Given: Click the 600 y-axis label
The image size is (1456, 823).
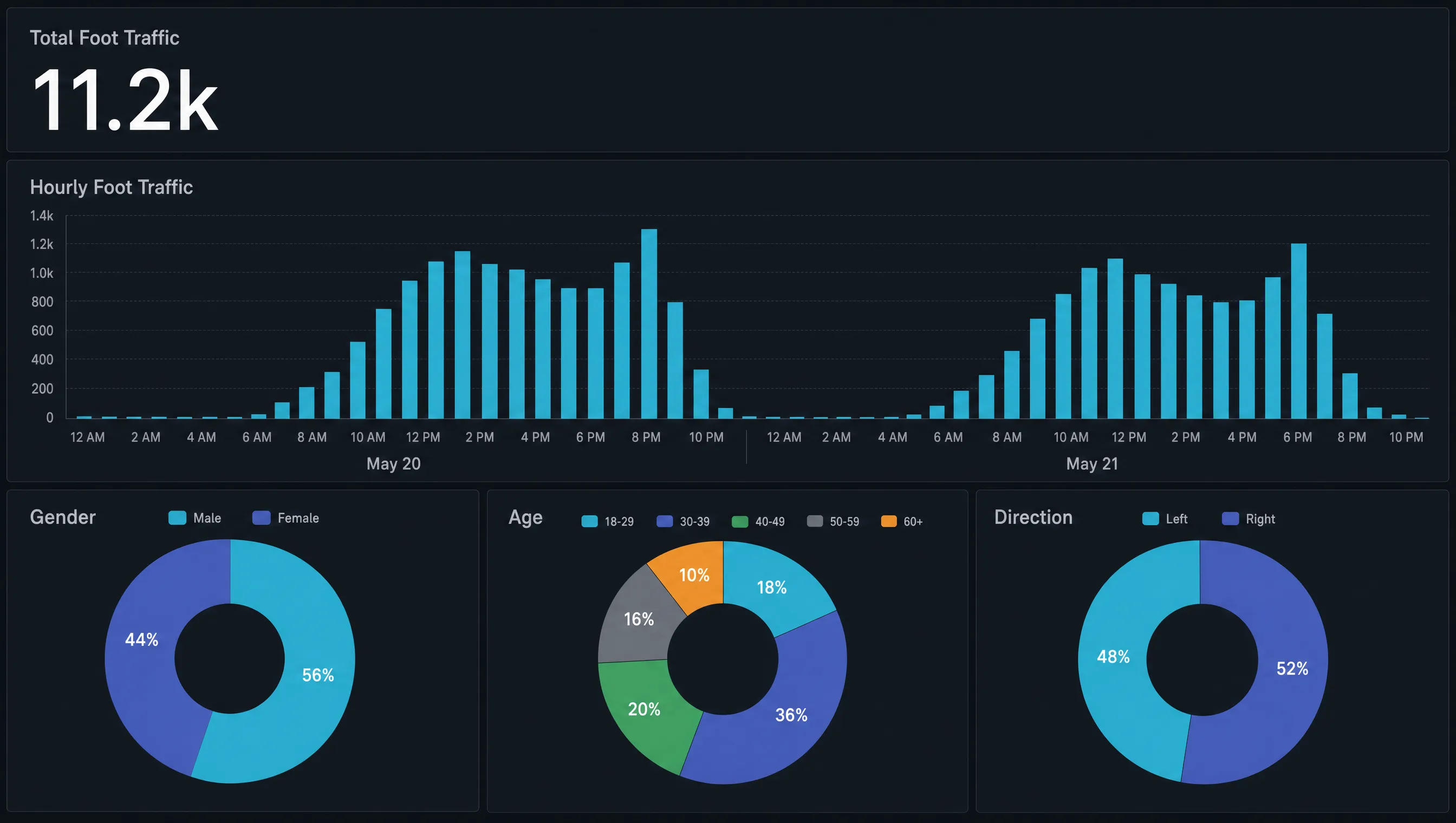Looking at the screenshot, I should (x=42, y=331).
